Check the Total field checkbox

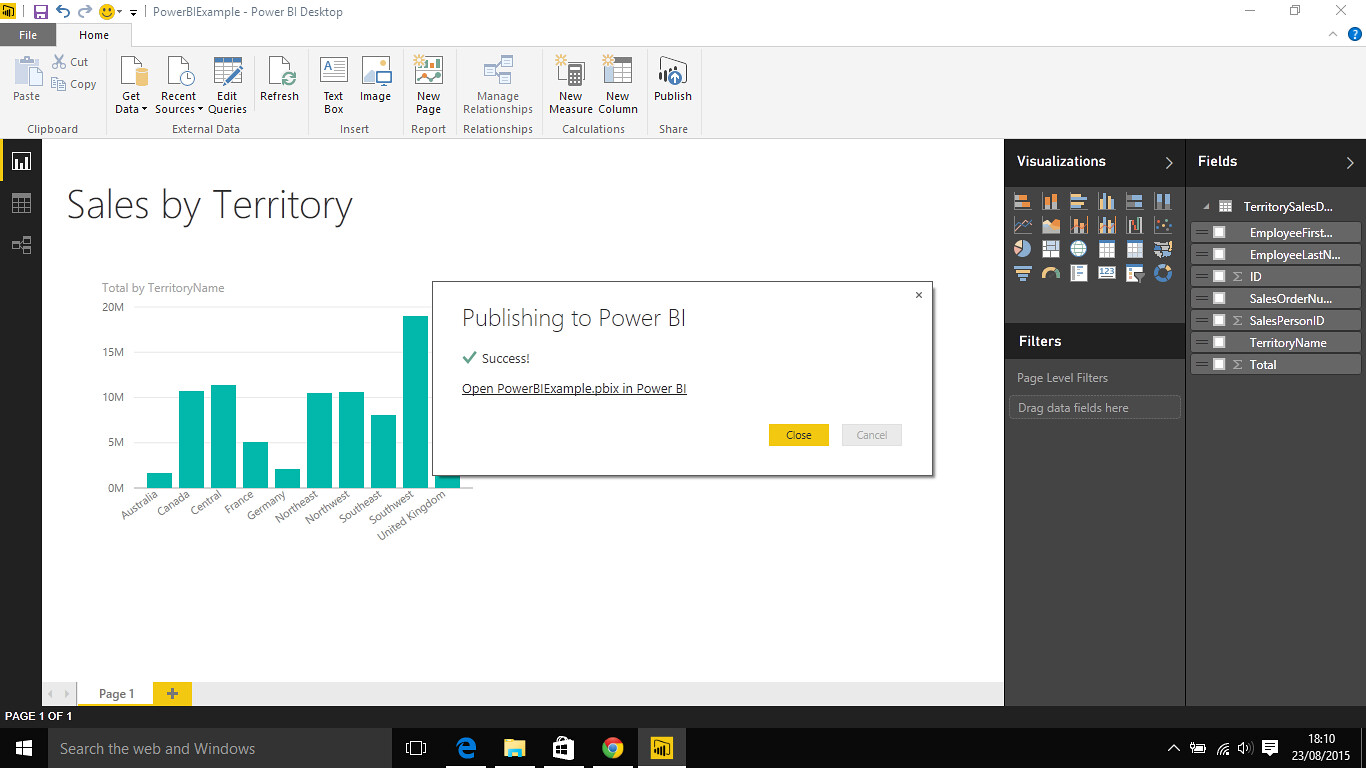pyautogui.click(x=1219, y=364)
